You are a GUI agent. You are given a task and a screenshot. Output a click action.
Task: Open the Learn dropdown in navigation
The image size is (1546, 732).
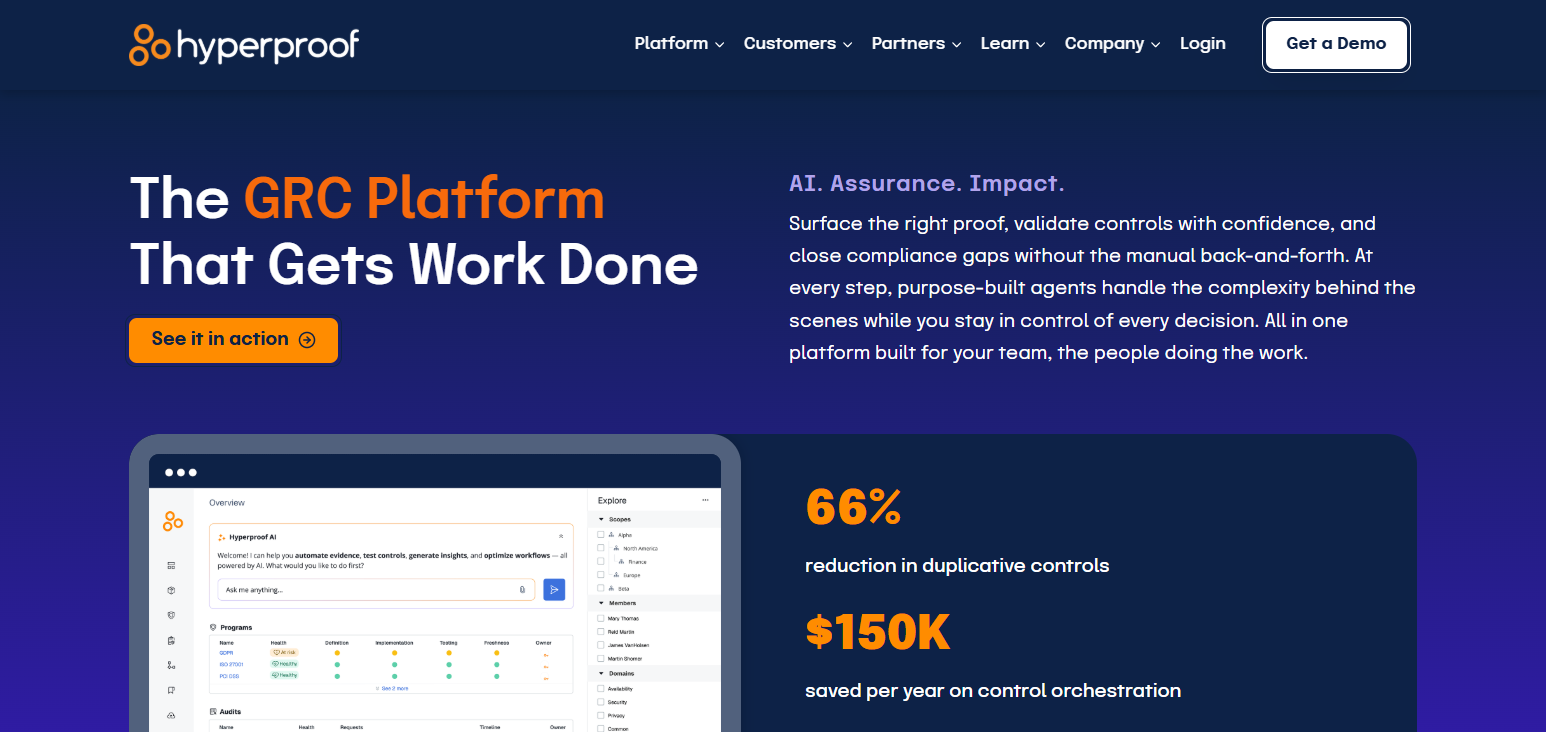[x=1013, y=44]
